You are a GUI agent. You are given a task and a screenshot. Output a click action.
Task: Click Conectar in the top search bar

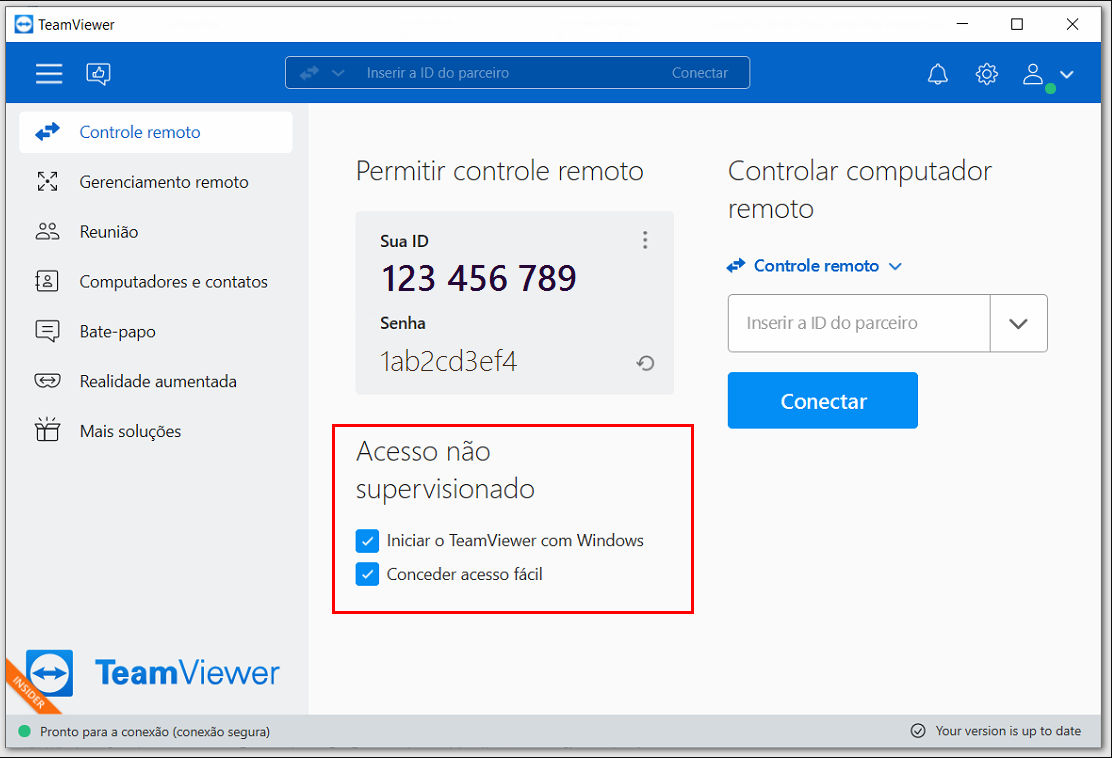[699, 73]
